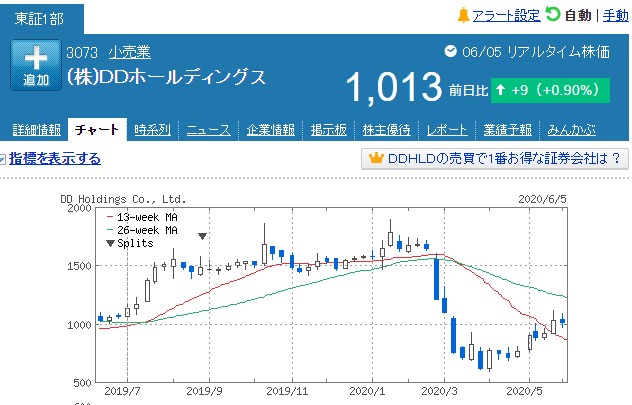The image size is (632, 405).
Task: Select 自動 refresh mode
Action: click(x=578, y=16)
